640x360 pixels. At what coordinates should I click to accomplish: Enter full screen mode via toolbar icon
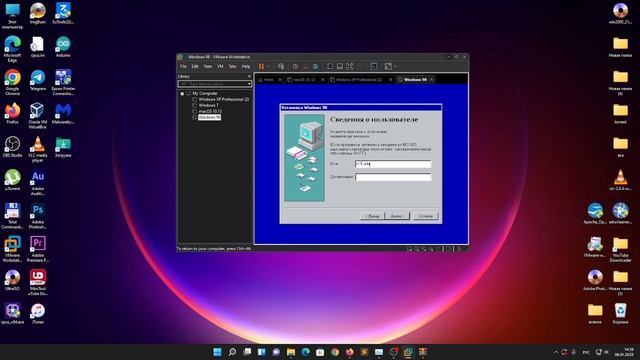tap(350, 67)
